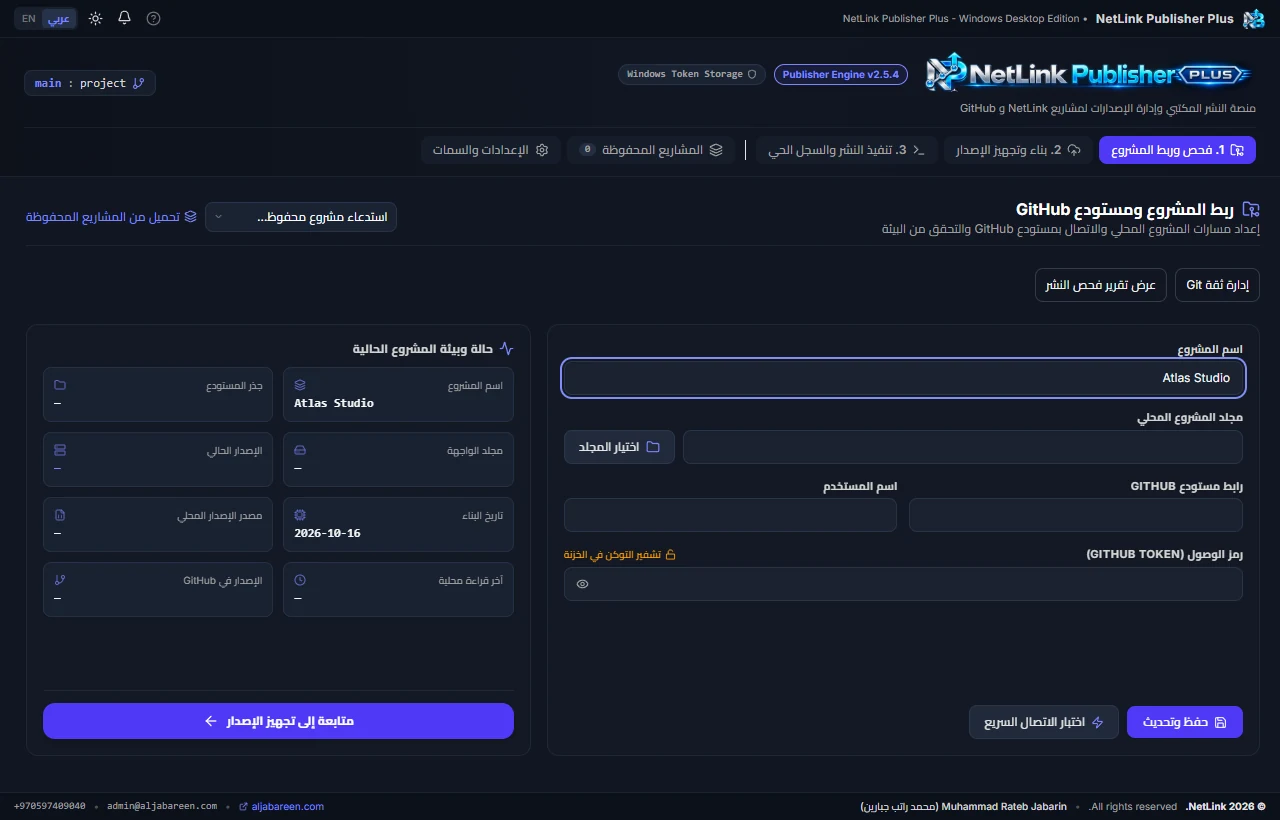Click the file icon in the مصدر الإصدار المحلي card
This screenshot has height=820, width=1280.
pyautogui.click(x=59, y=515)
